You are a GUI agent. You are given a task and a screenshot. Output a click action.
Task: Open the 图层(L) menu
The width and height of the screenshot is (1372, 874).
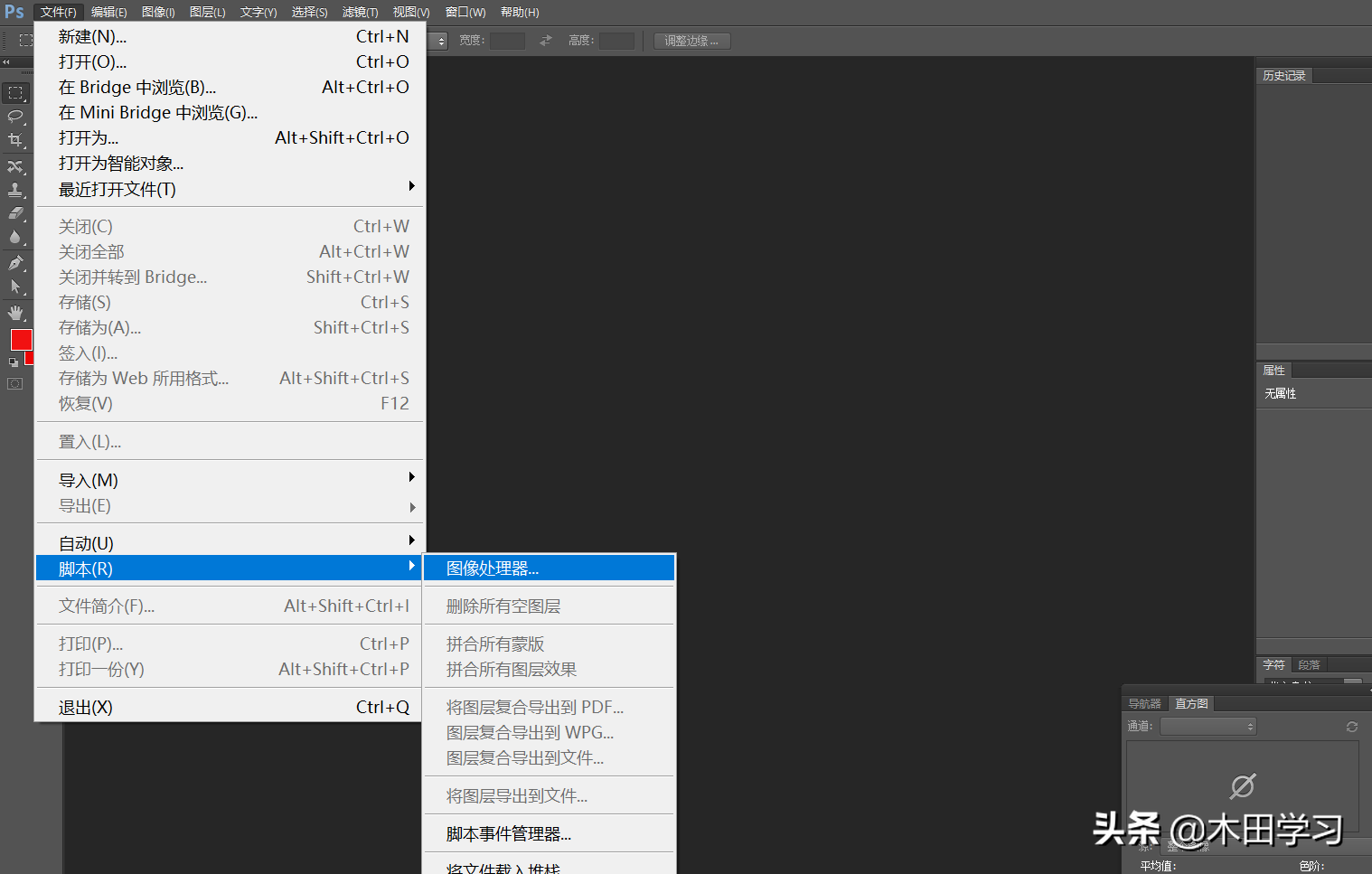coord(208,12)
